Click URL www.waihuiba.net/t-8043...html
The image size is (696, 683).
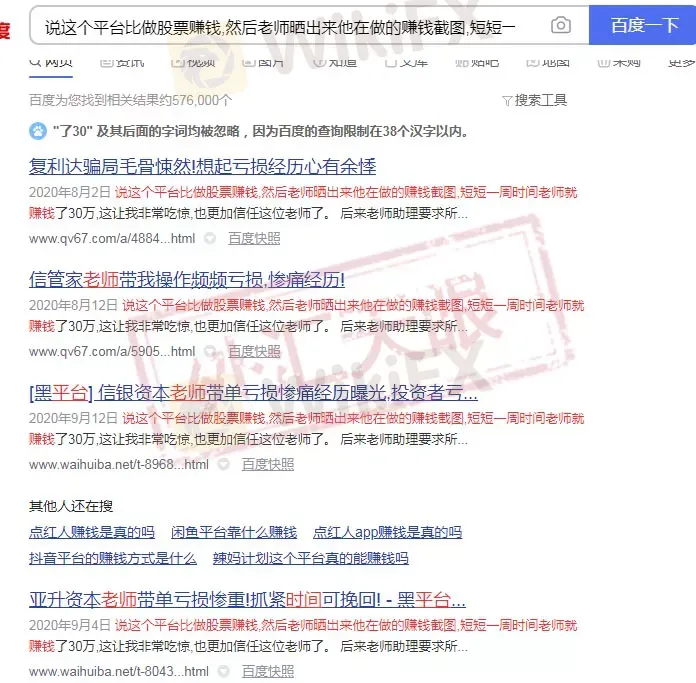(119, 671)
